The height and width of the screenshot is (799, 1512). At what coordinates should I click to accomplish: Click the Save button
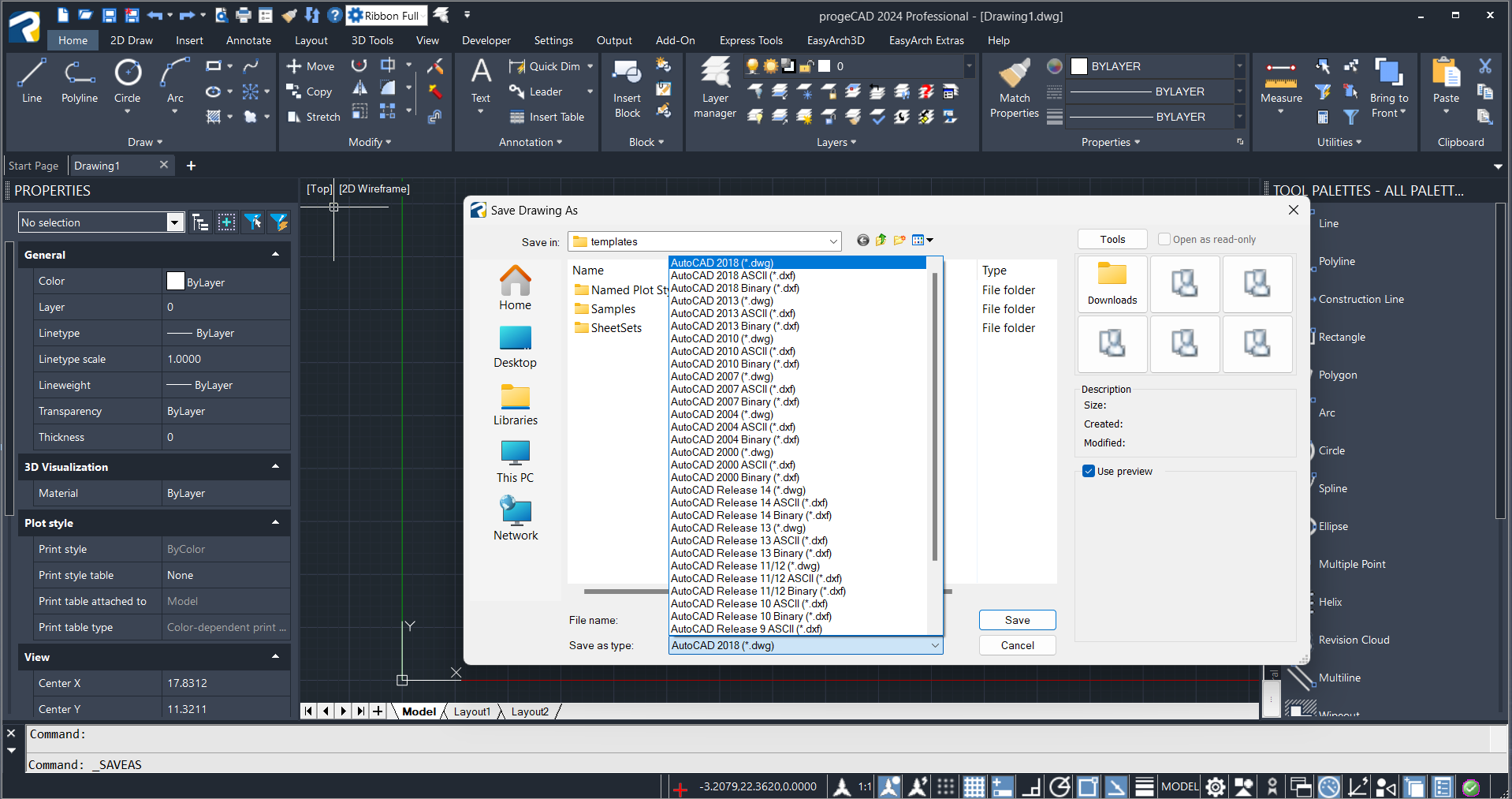point(1017,620)
